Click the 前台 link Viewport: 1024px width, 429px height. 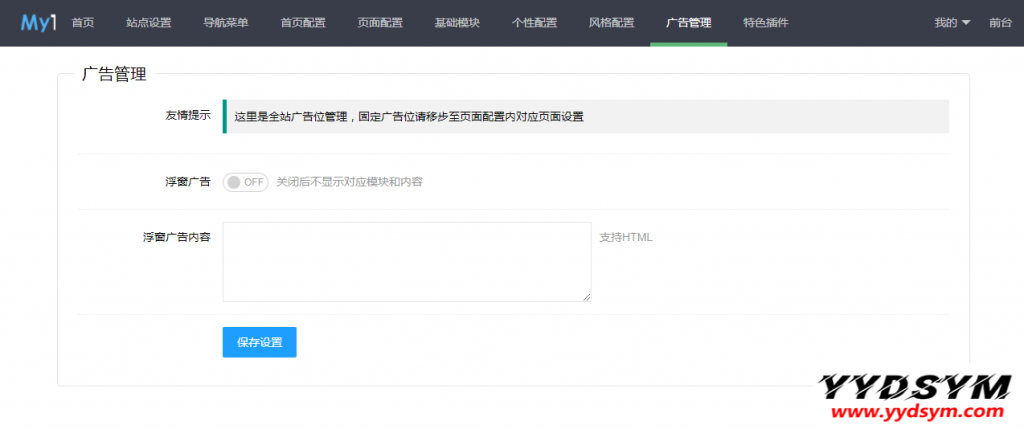click(1000, 23)
